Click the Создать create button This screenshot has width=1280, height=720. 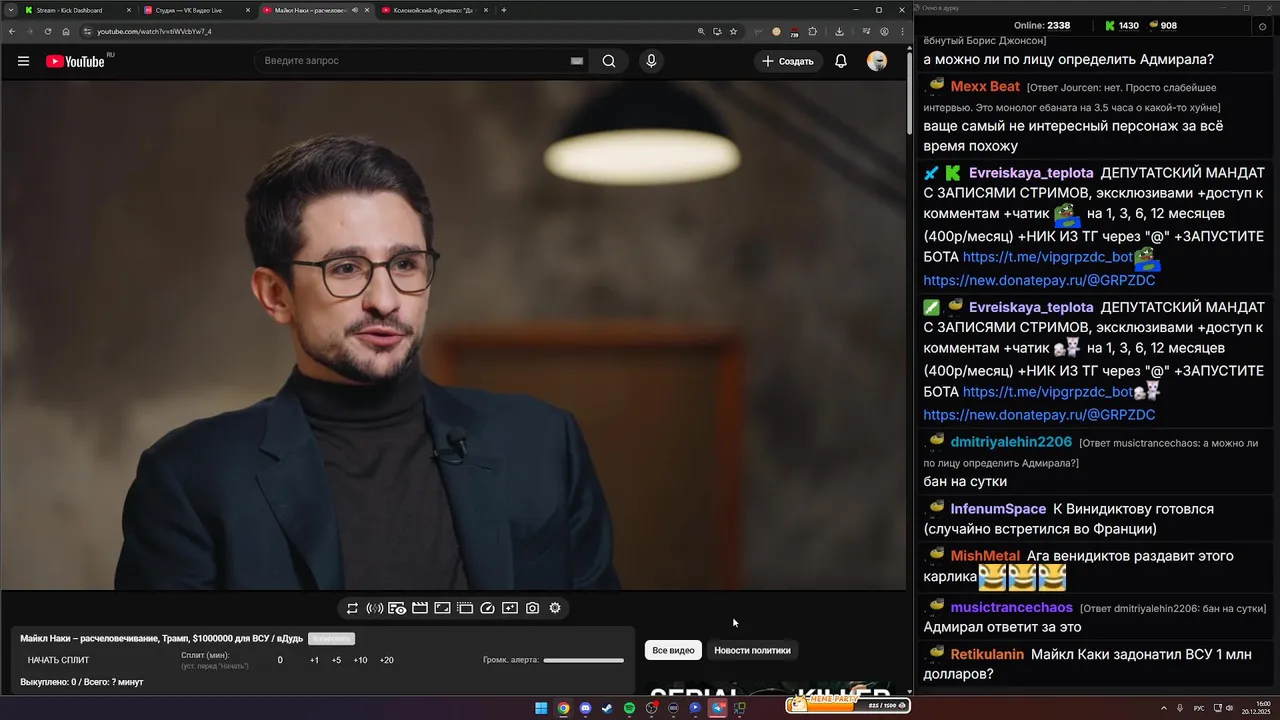click(x=788, y=61)
